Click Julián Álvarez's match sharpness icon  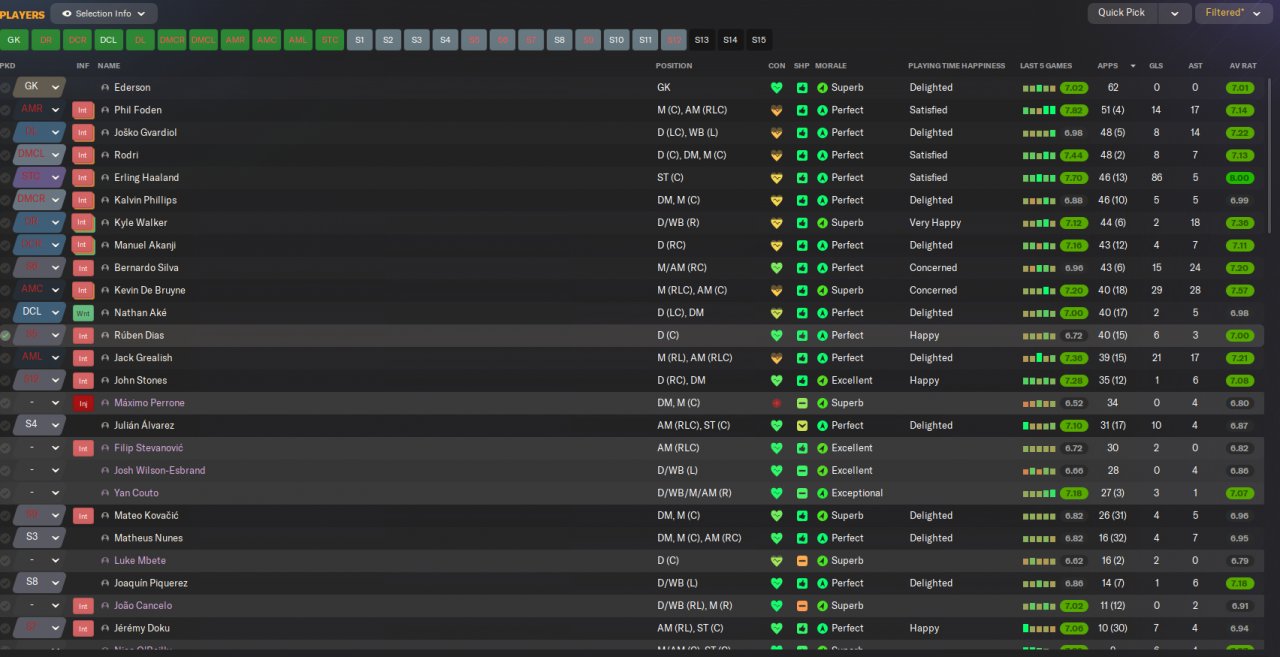[802, 425]
